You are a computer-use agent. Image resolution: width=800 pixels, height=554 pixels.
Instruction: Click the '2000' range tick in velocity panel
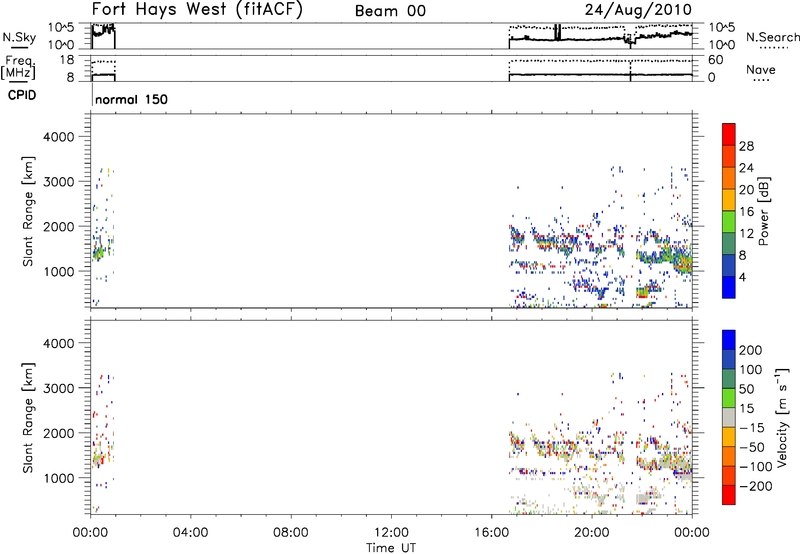[x=58, y=433]
